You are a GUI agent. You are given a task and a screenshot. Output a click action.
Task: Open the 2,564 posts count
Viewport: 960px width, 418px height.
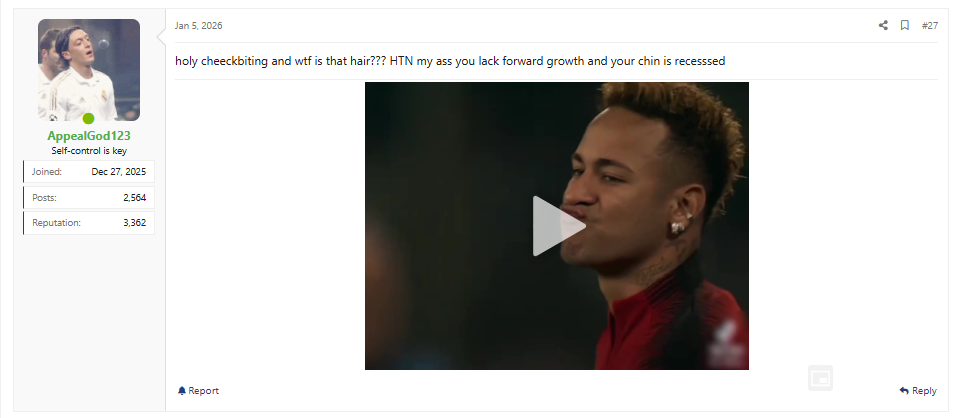point(135,198)
